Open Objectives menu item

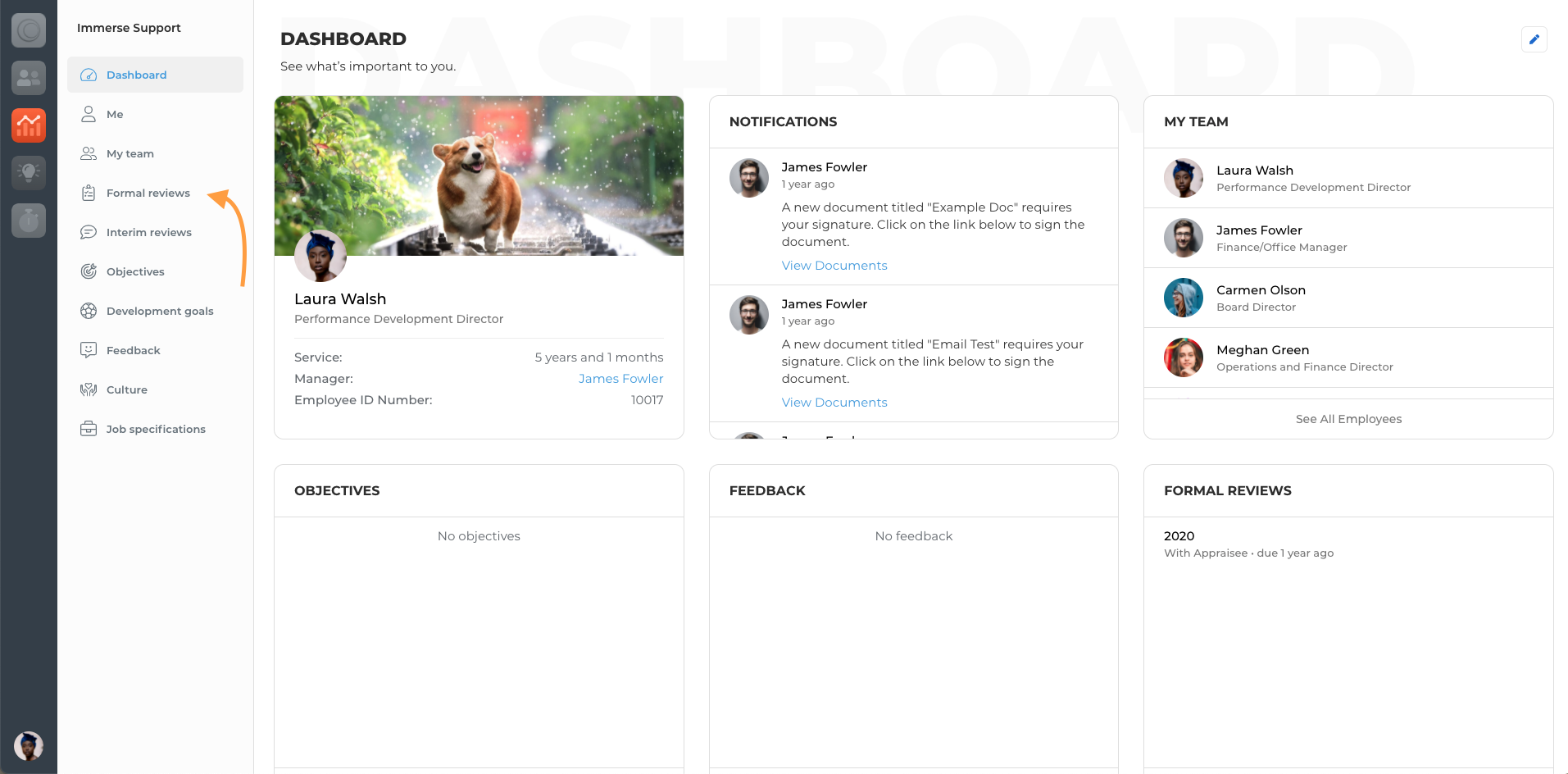155,271
